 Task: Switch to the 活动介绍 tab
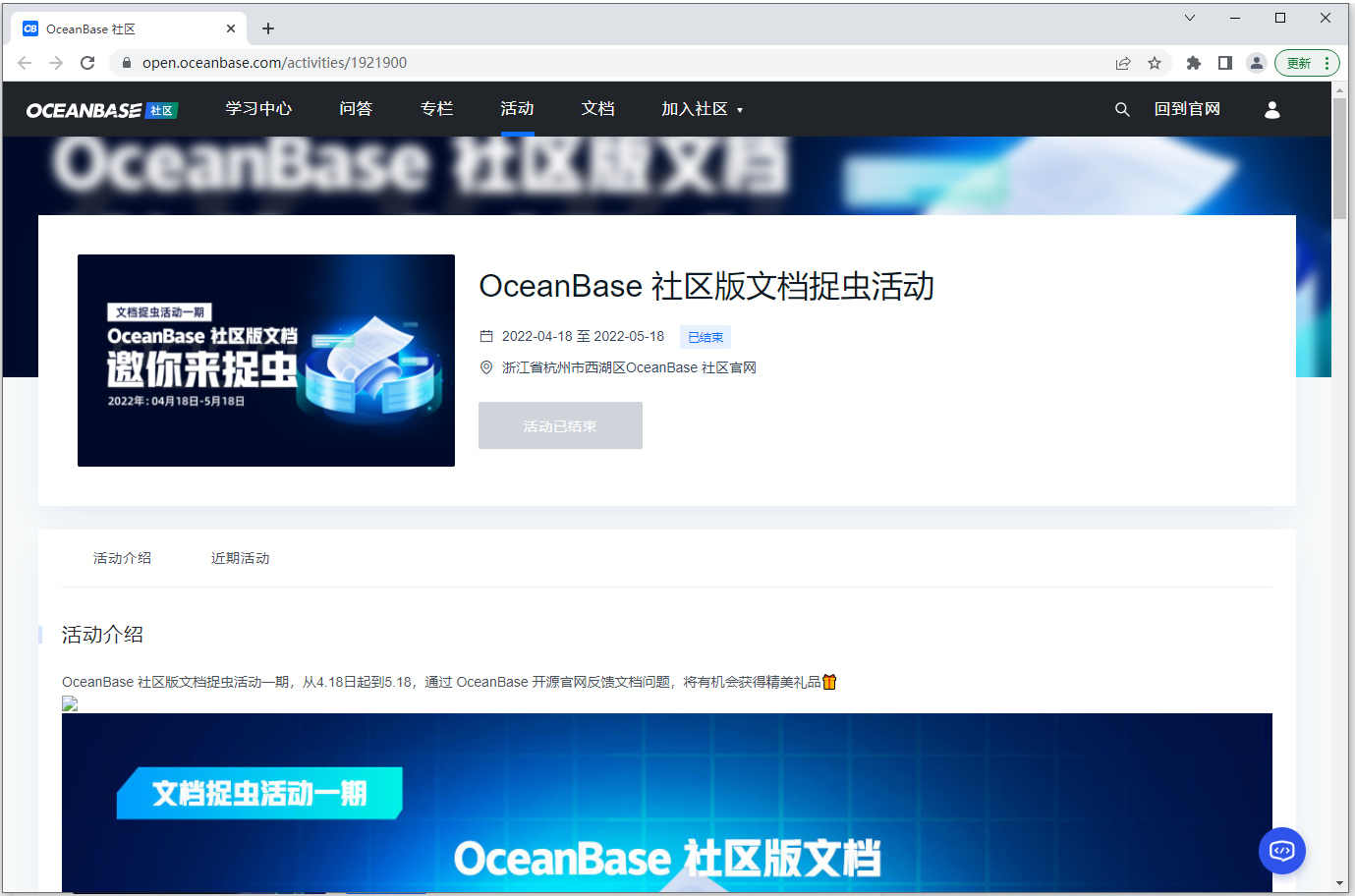coord(122,558)
